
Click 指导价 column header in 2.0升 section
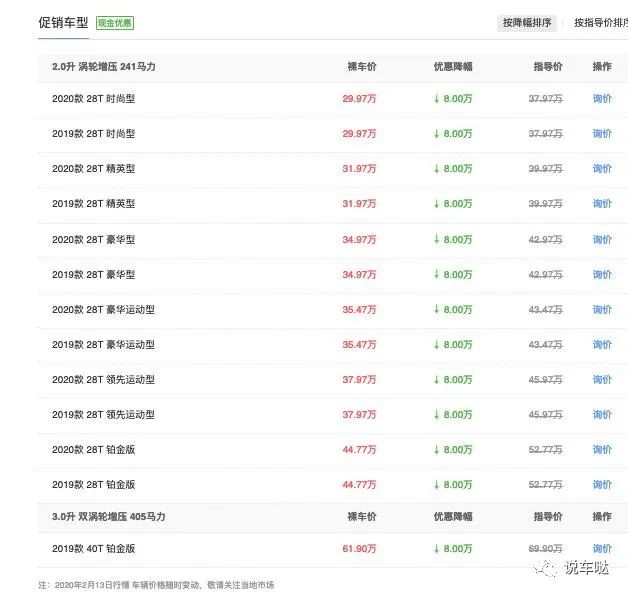(548, 66)
